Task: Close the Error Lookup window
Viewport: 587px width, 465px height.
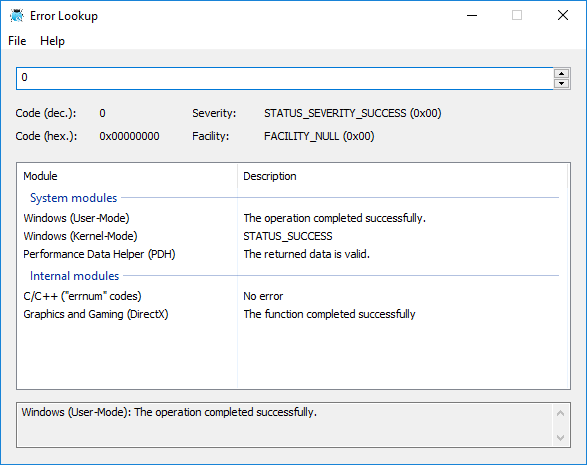Action: [x=563, y=15]
